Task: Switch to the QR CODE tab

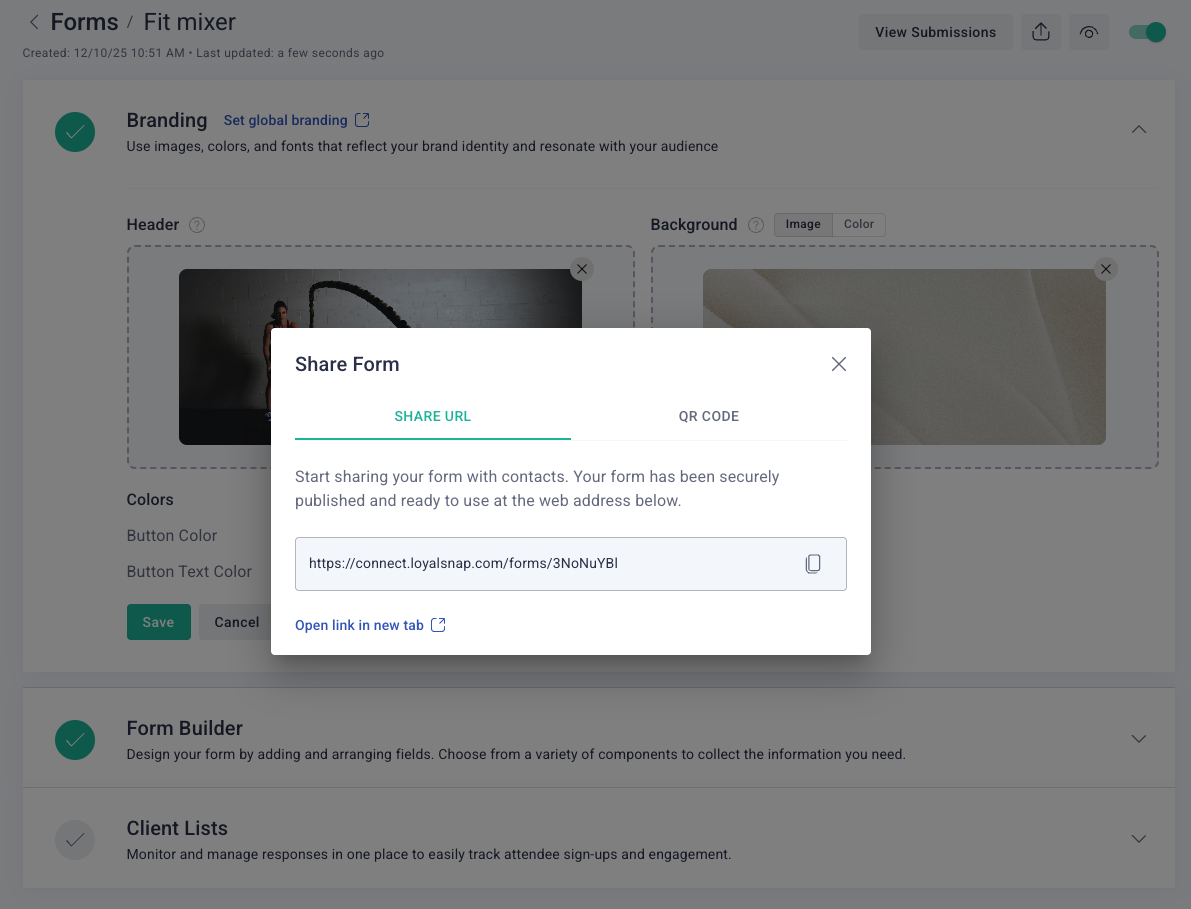Action: [708, 416]
